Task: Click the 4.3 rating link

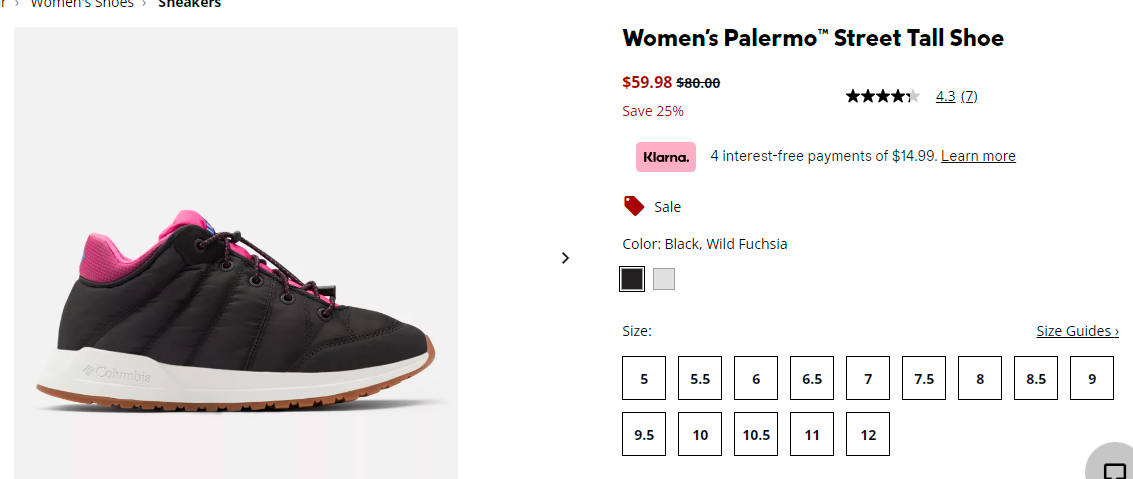Action: tap(945, 96)
